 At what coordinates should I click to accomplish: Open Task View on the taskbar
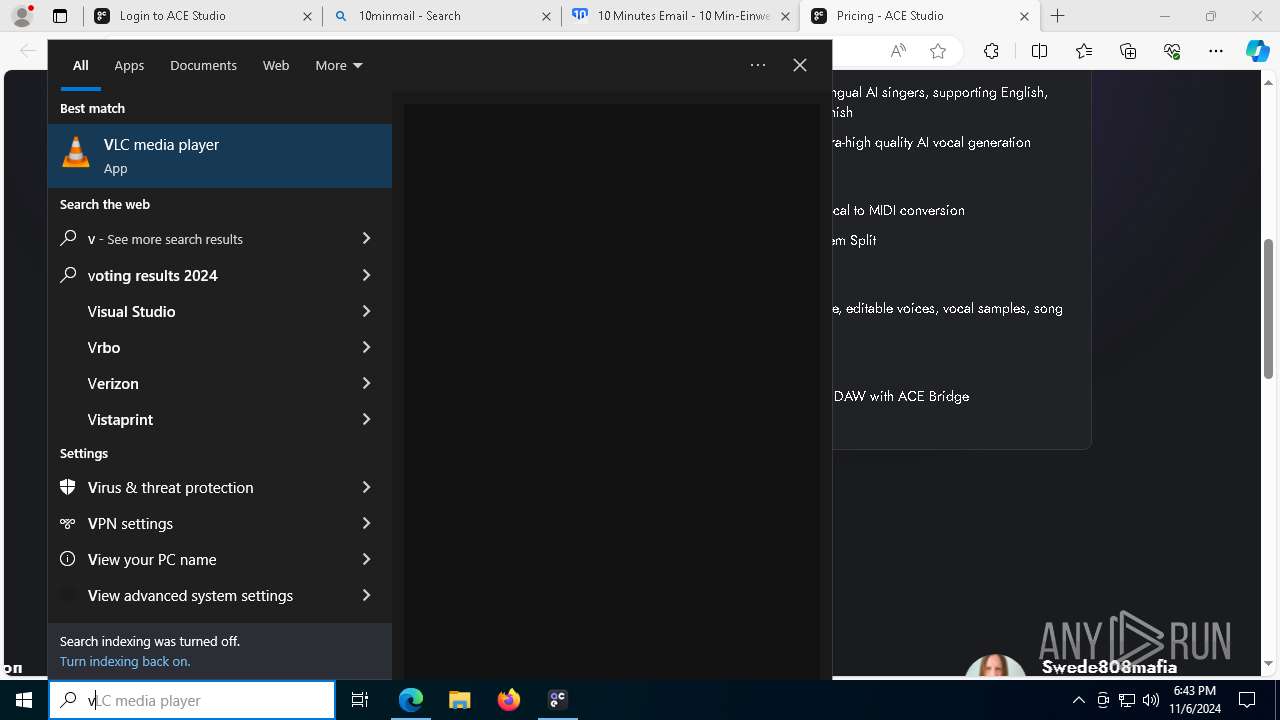click(360, 700)
